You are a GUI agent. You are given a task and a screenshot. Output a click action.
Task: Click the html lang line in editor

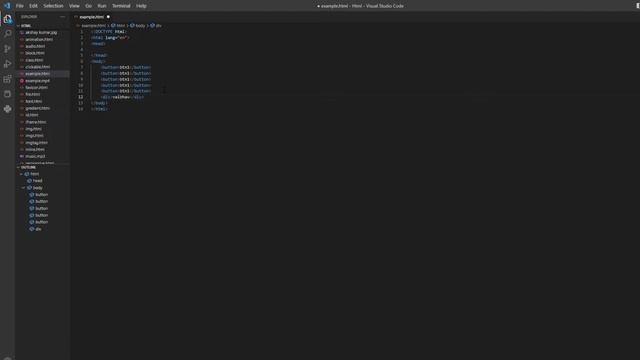110,38
